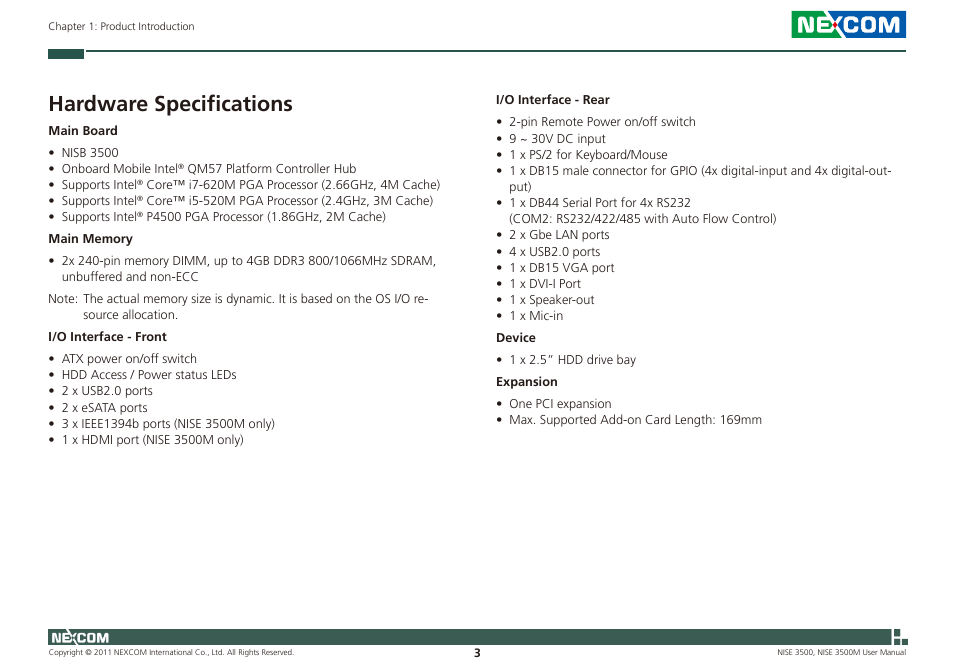Click the "NISE 3500, NISE 3500M User Manual" footer text
The width and height of the screenshot is (954, 672).
coord(841,653)
